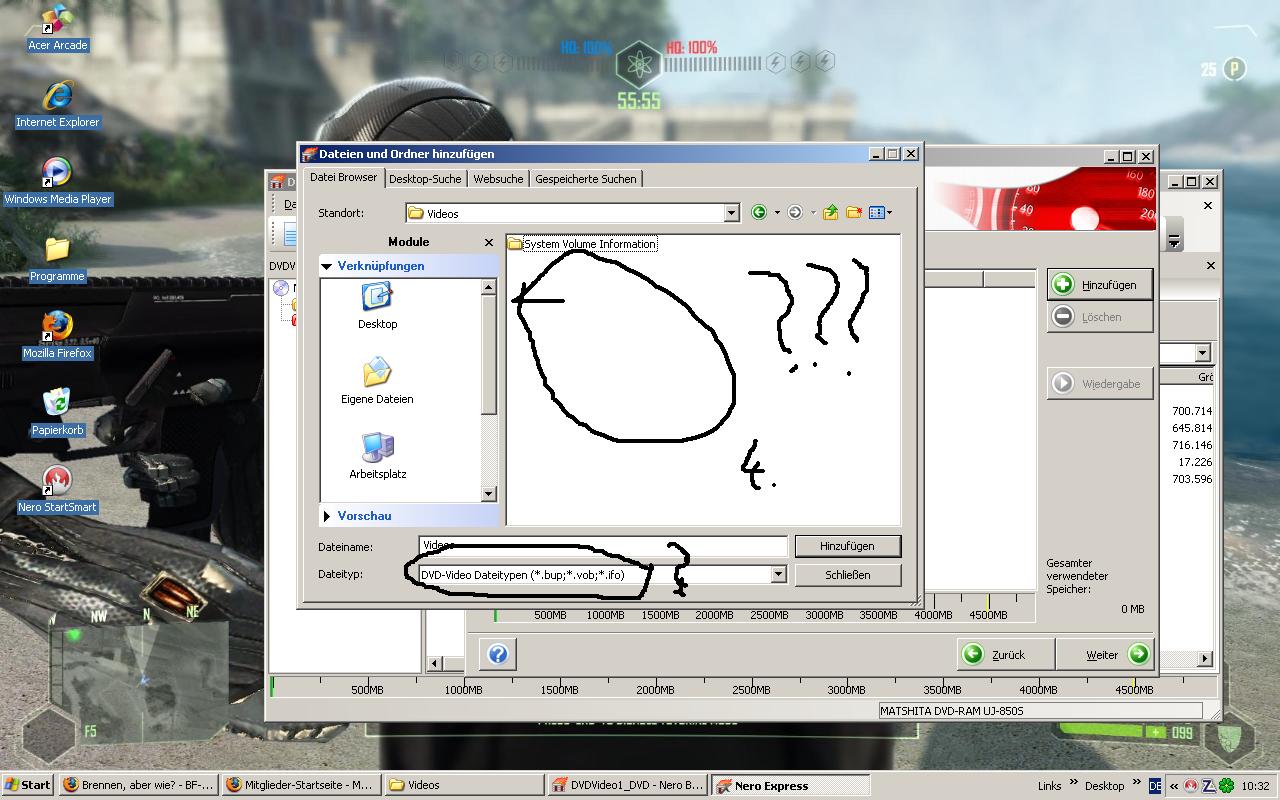Choose the Arbeitsplatz shortcut
Image resolution: width=1280 pixels, height=800 pixels.
coord(377,456)
